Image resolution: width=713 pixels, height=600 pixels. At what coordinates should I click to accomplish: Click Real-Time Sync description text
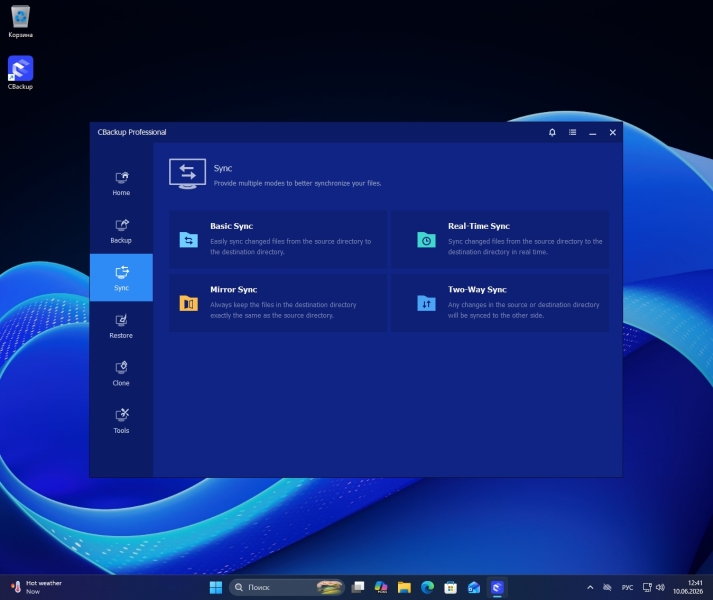pos(525,247)
